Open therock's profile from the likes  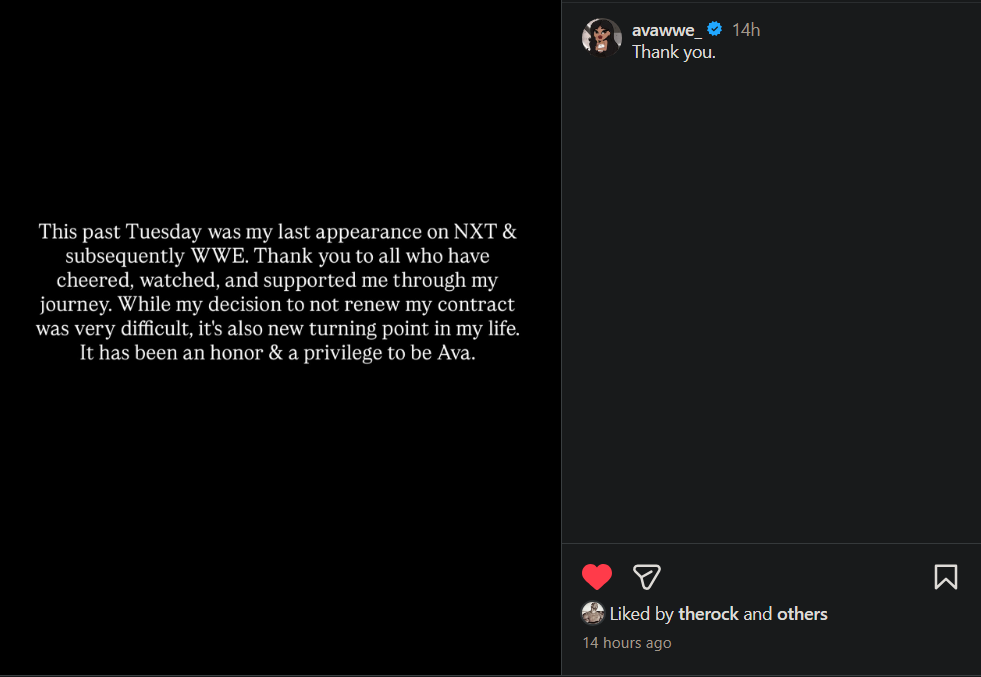click(x=708, y=614)
